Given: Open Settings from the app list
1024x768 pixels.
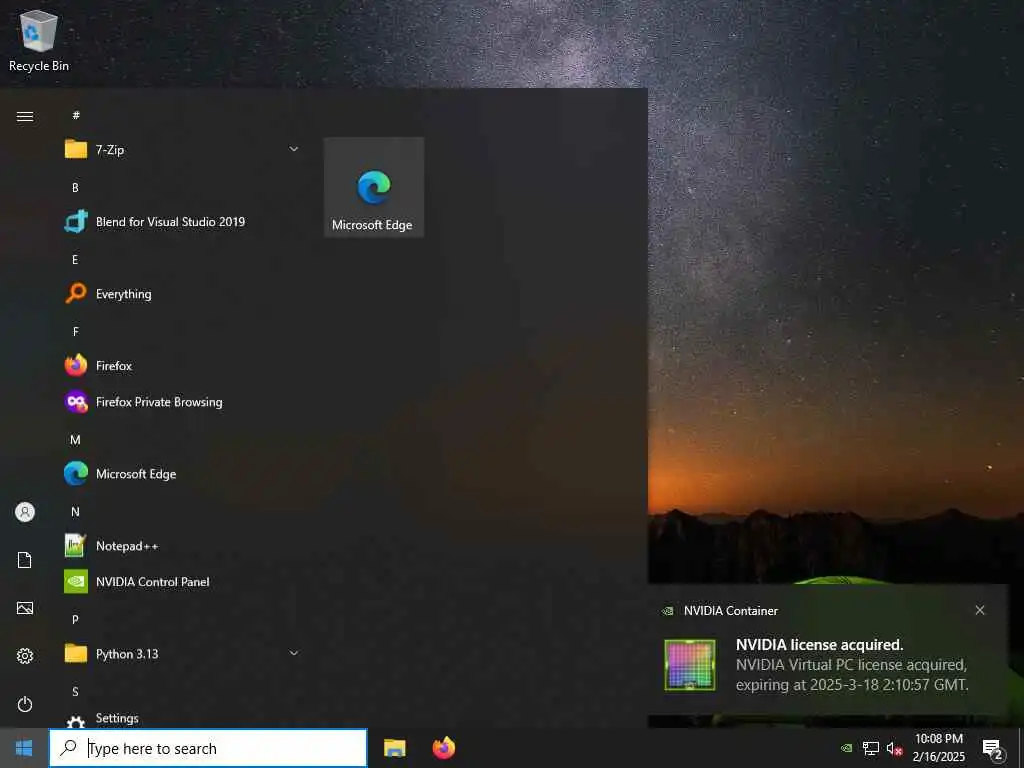Looking at the screenshot, I should pos(182,718).
